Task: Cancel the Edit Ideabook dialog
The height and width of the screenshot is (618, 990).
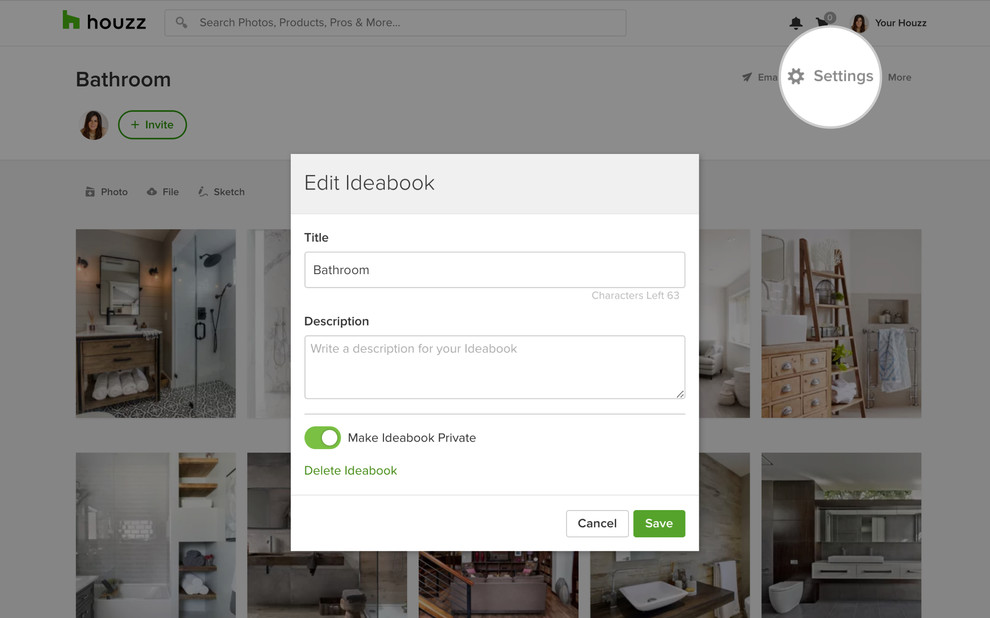Action: pyautogui.click(x=597, y=524)
